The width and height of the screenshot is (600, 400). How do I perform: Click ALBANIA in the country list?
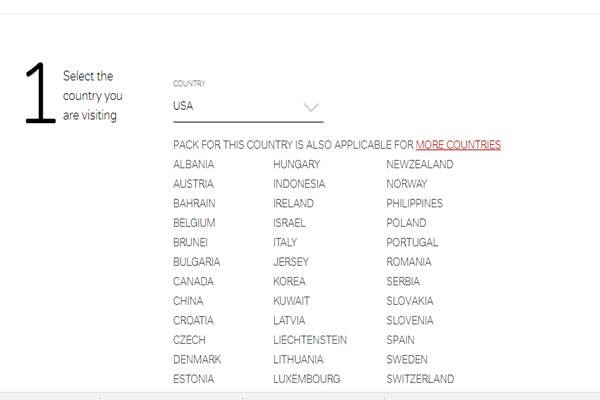tap(193, 164)
